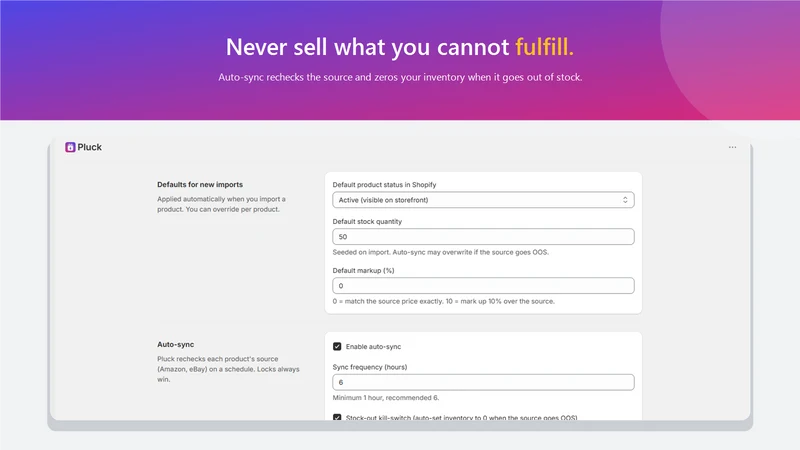Viewport: 800px width, 450px height.
Task: Click the 'Auto-sync' section heading
Action: tap(176, 344)
